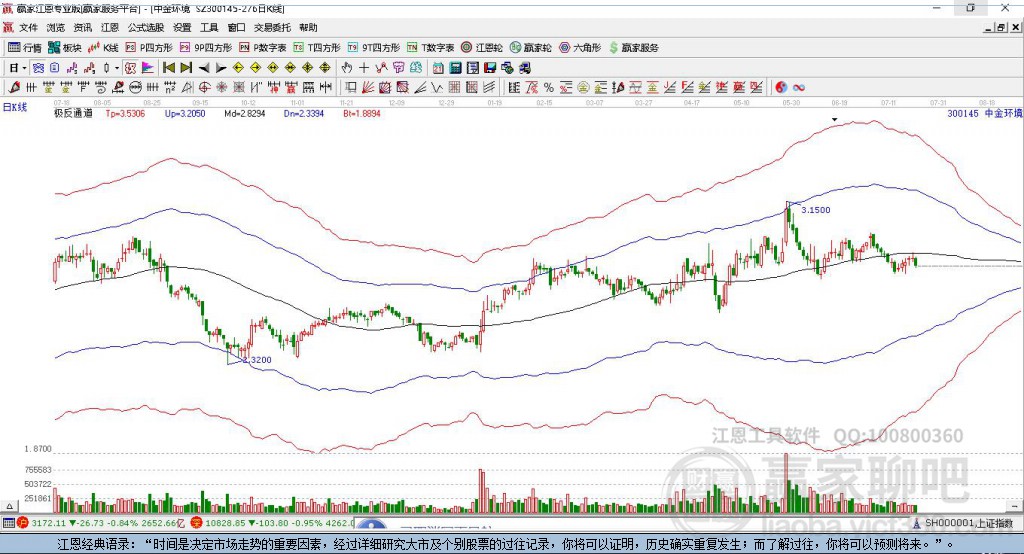Open the 交易委托 menu
This screenshot has width=1024, height=554.
272,27
